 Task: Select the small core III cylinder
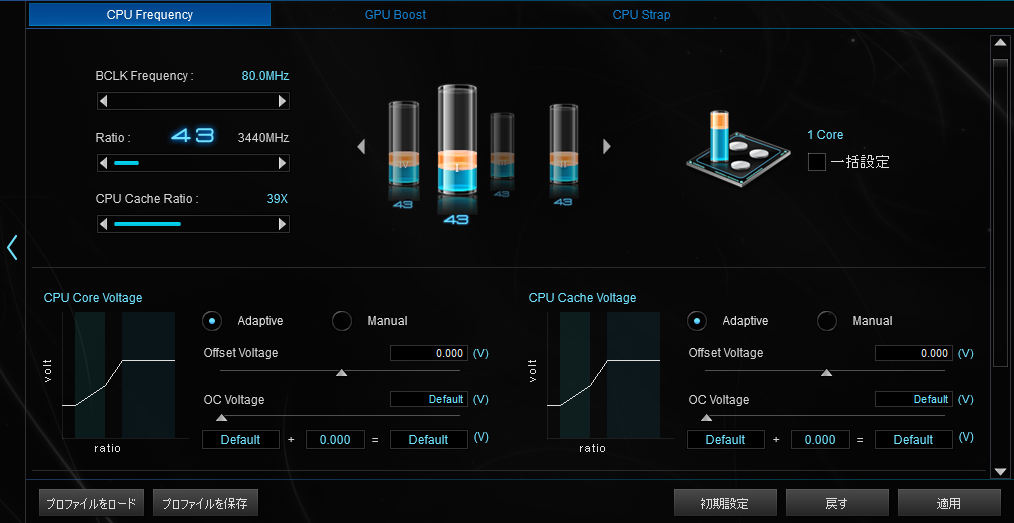point(502,147)
